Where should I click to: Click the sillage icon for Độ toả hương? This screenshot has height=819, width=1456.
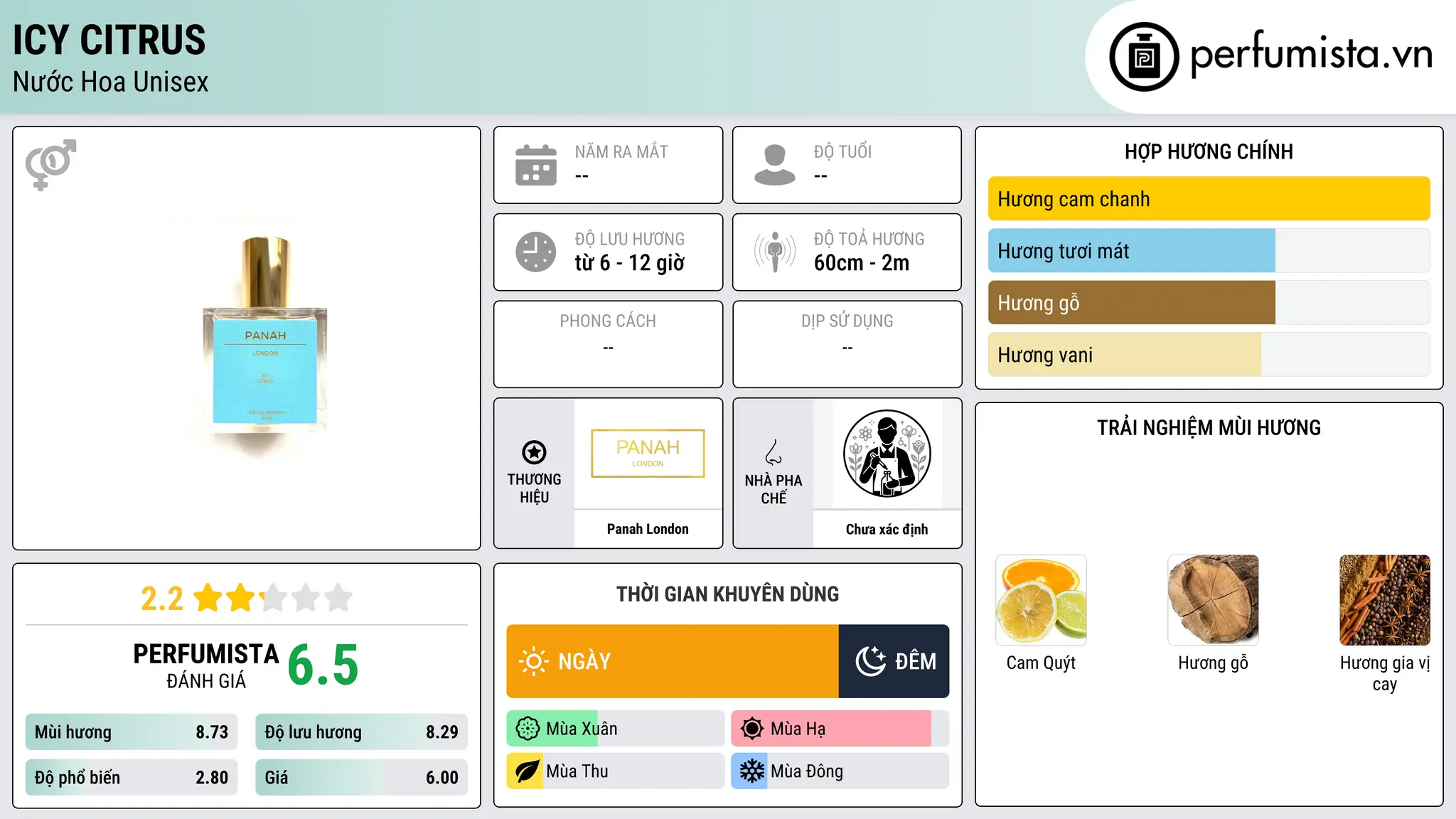[774, 252]
